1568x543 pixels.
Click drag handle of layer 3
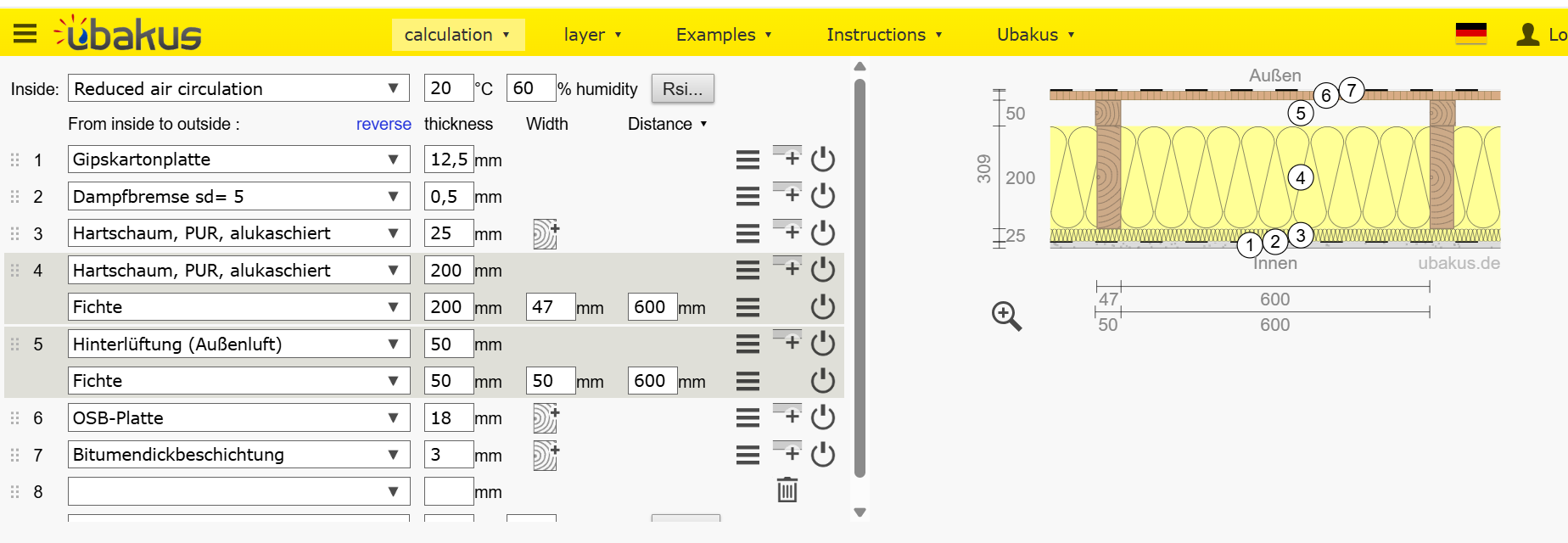pos(14,233)
